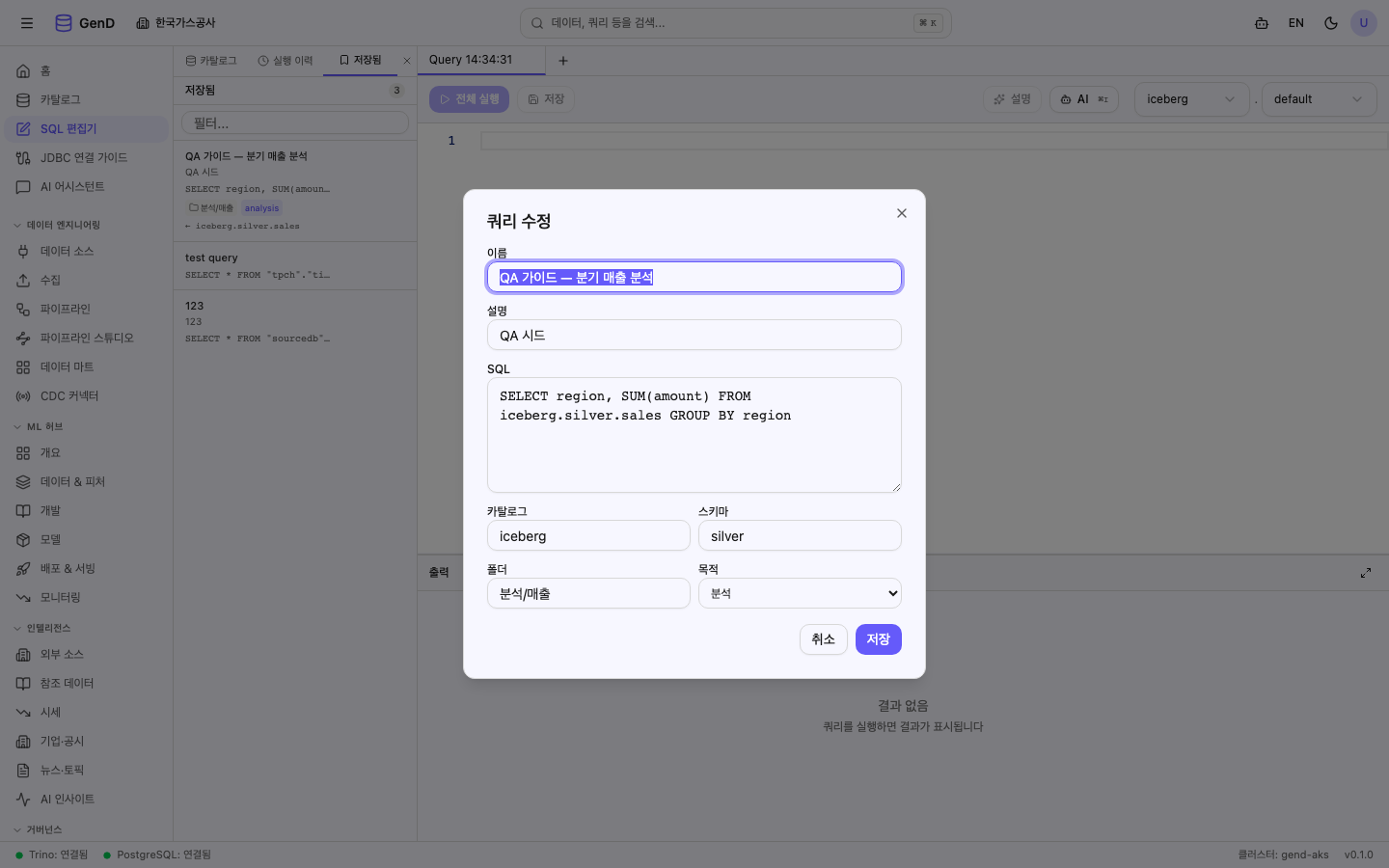Select the 한국가스공사 organization
This screenshot has height=868, width=1389.
coord(176,23)
